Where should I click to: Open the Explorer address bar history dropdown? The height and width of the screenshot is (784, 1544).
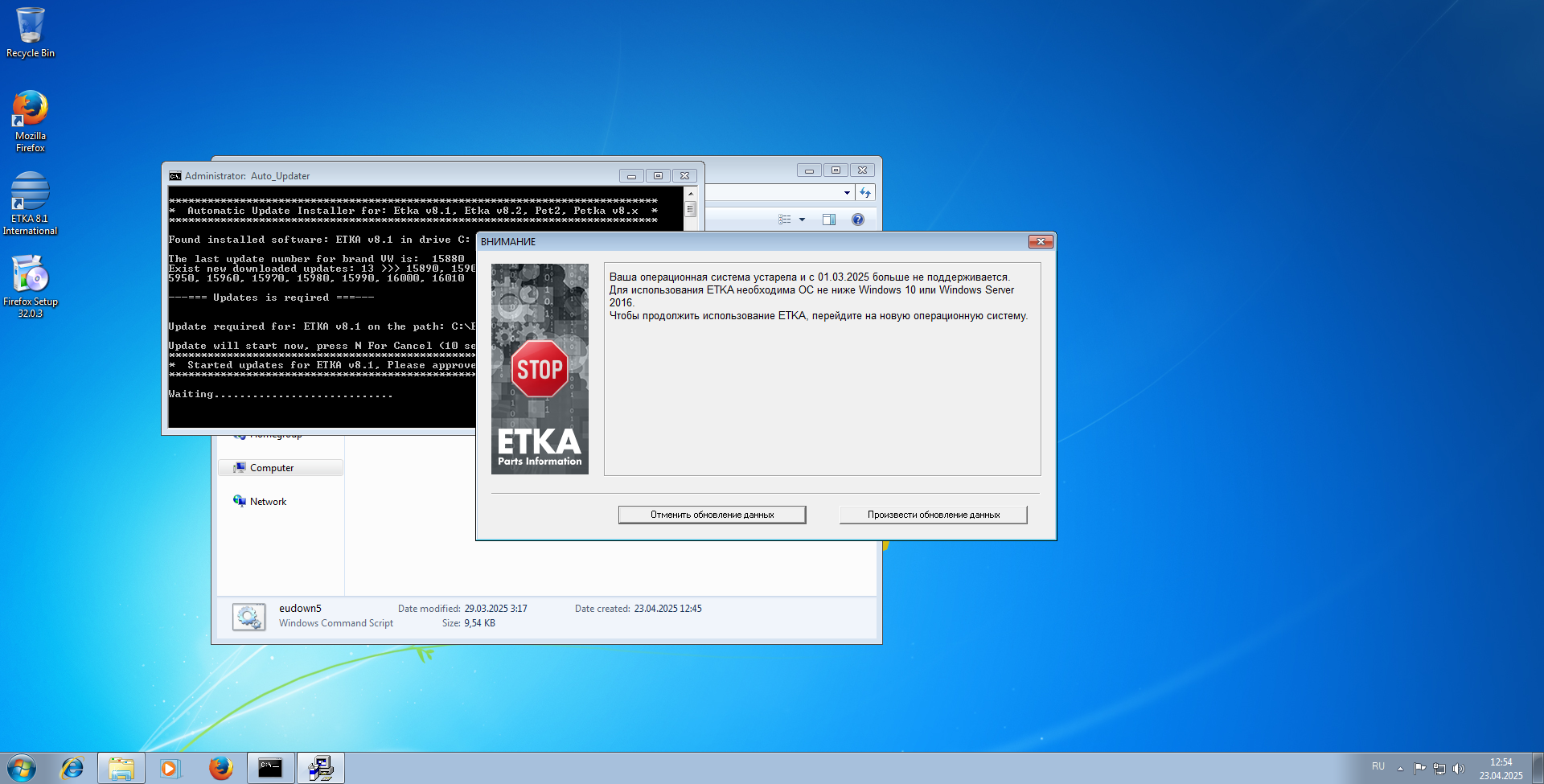(x=847, y=193)
